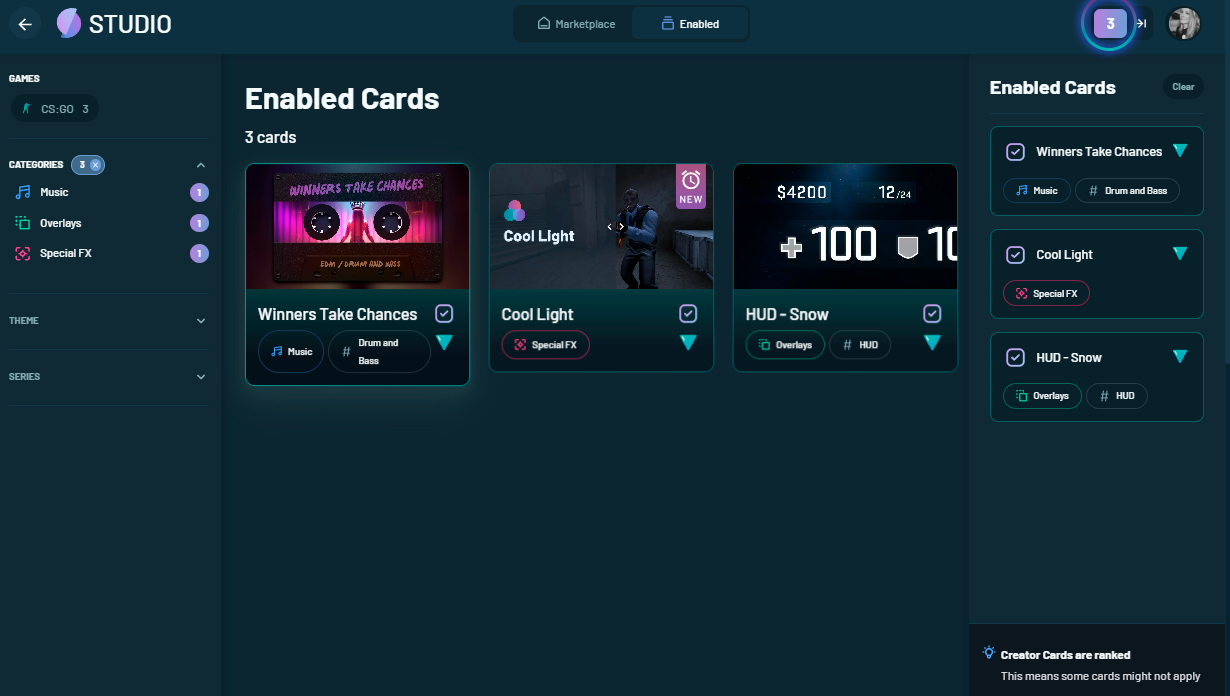
Task: Clear category filter with the X icon
Action: 95,165
